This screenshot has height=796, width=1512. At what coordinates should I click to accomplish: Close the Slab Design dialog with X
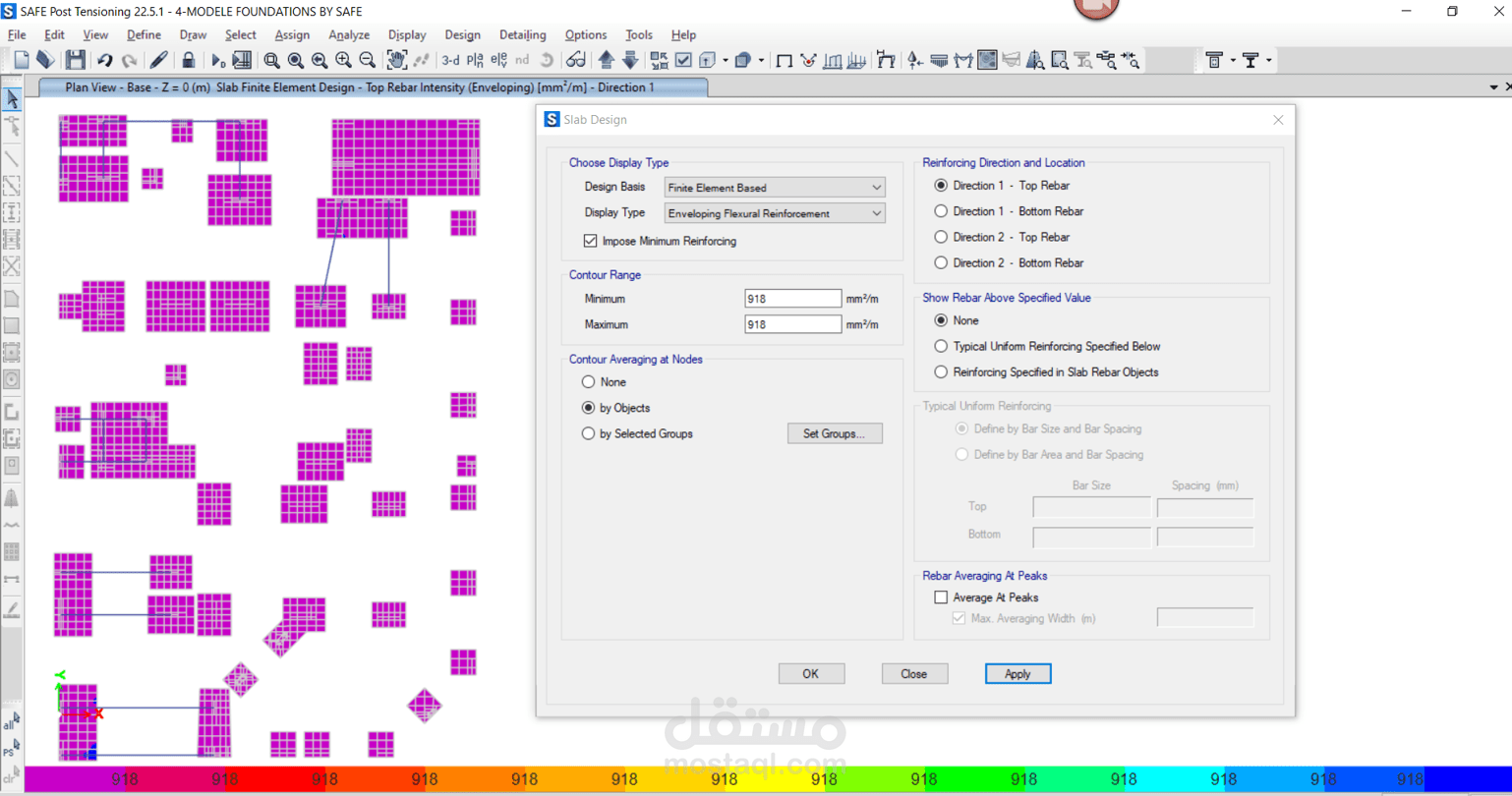click(x=1278, y=120)
